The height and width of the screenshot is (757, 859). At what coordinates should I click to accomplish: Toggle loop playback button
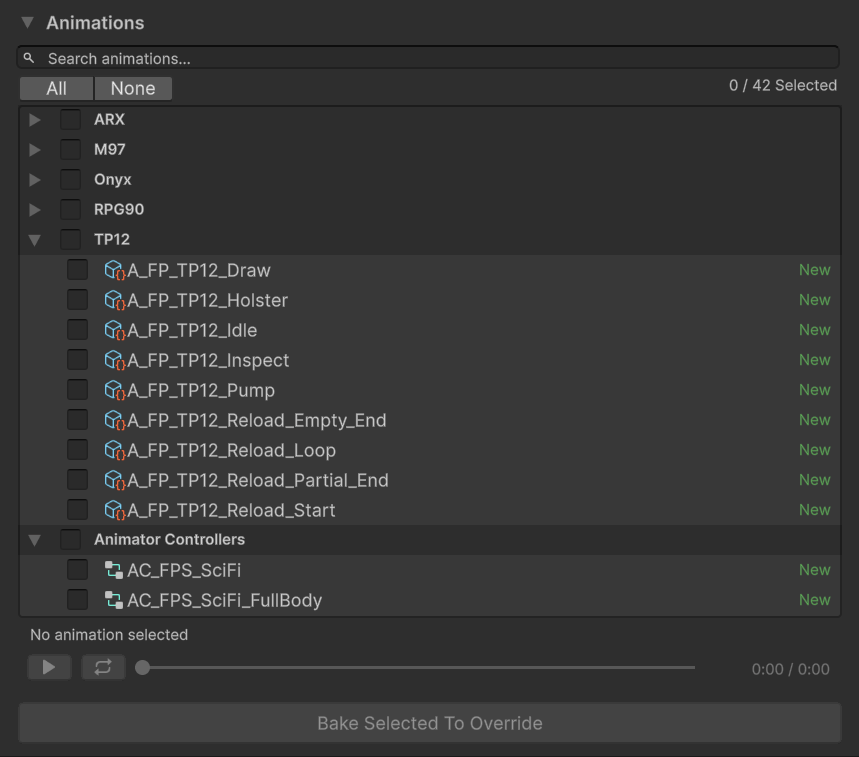click(103, 667)
